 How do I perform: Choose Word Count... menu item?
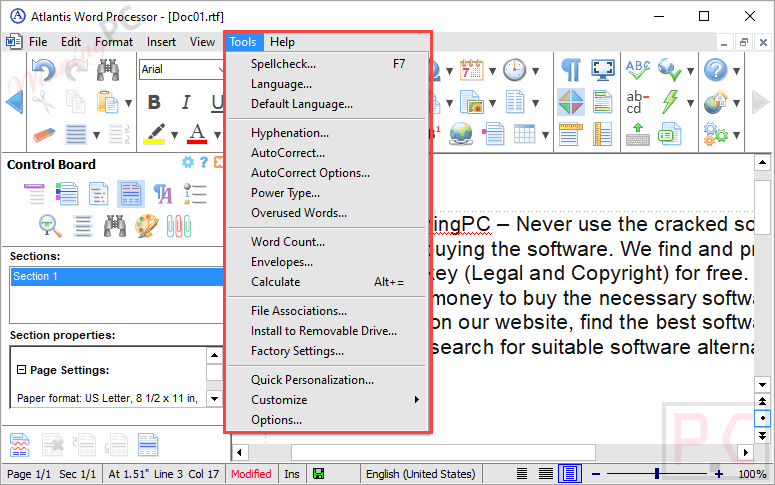pos(327,242)
